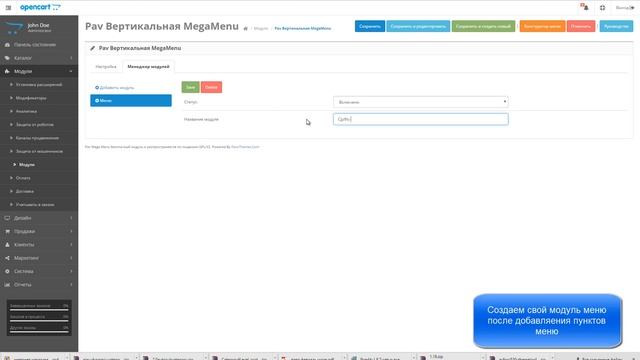The height and width of the screenshot is (360, 640).
Task: Click the Reports chart sidebar icon
Action: [7, 284]
